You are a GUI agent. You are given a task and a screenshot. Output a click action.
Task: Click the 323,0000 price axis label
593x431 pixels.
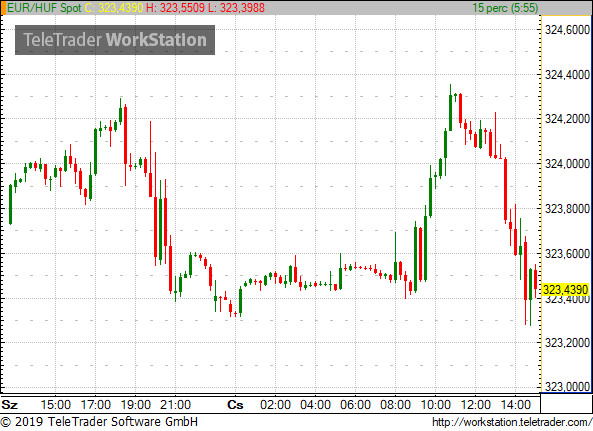click(567, 386)
